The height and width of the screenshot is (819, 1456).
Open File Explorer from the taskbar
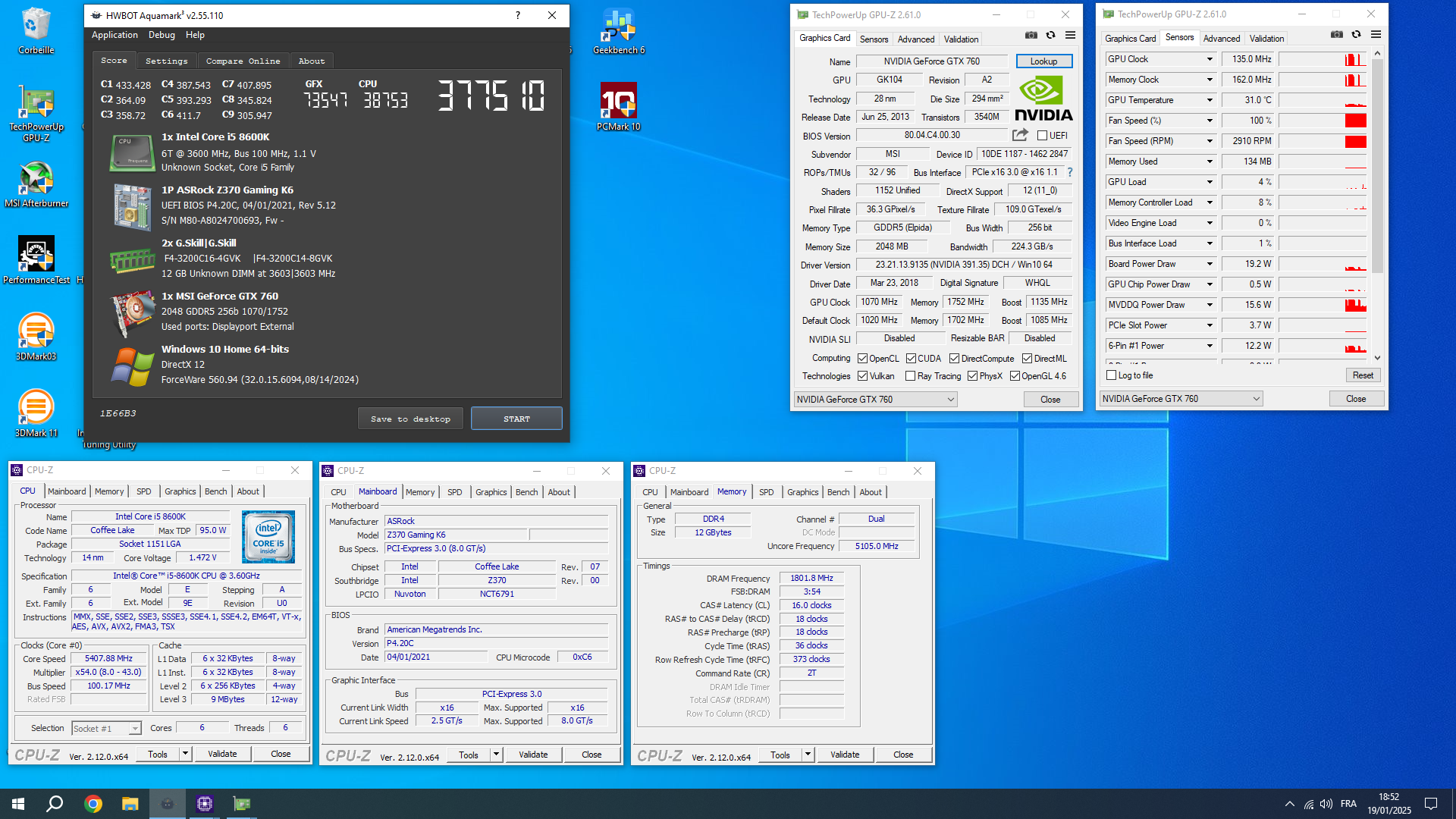tap(130, 804)
